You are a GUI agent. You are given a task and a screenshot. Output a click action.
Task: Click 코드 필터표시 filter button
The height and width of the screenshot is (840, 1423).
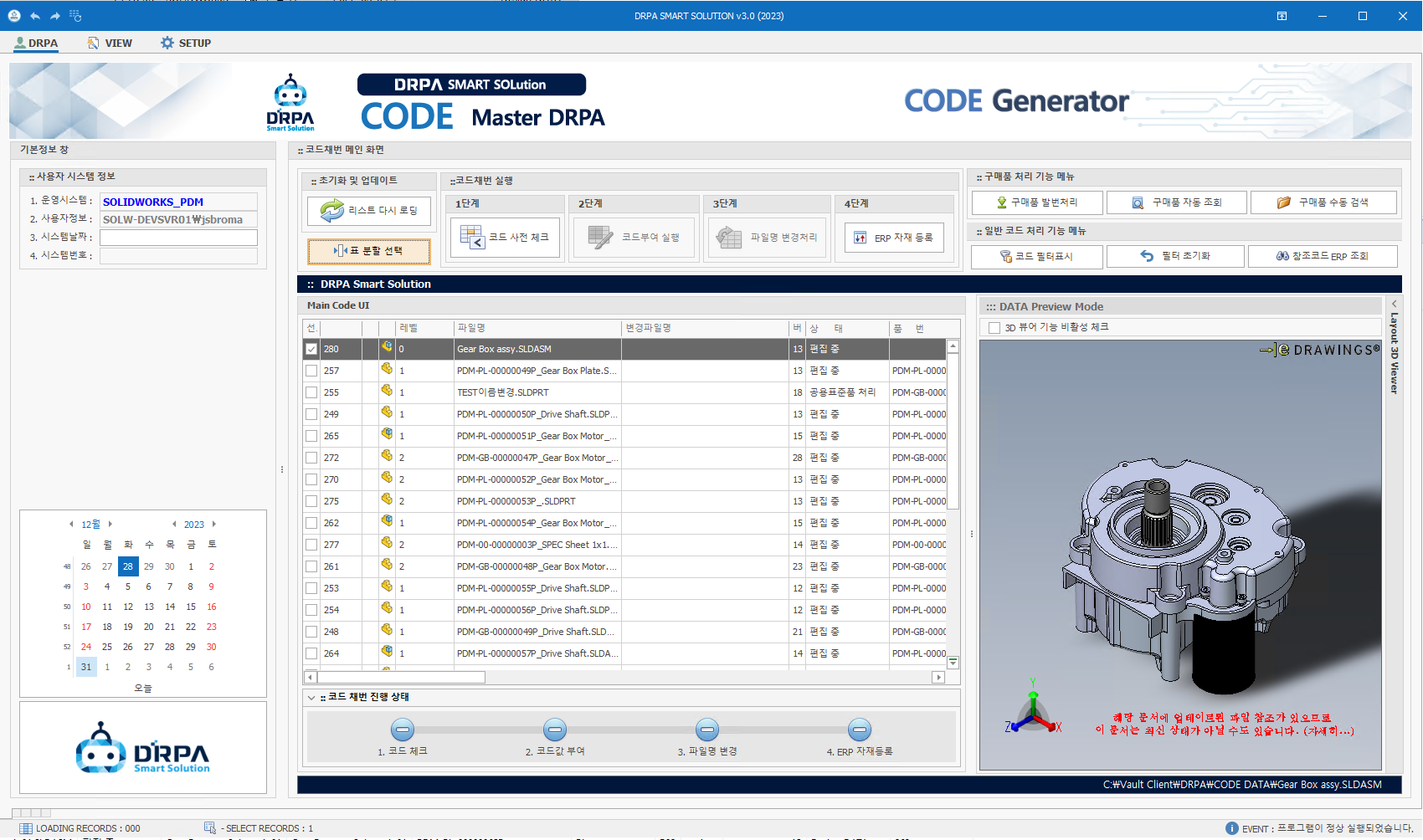1037,256
